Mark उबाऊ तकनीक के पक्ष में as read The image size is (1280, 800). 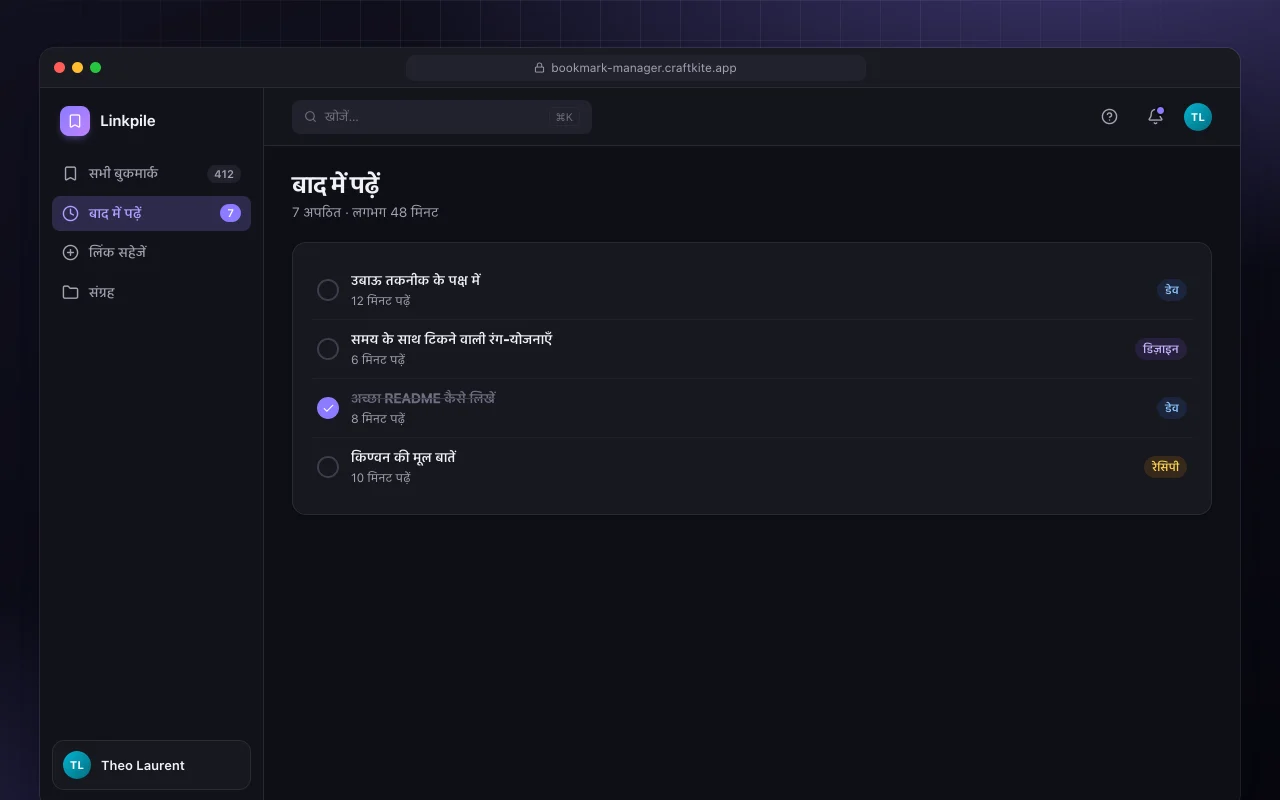tap(328, 290)
